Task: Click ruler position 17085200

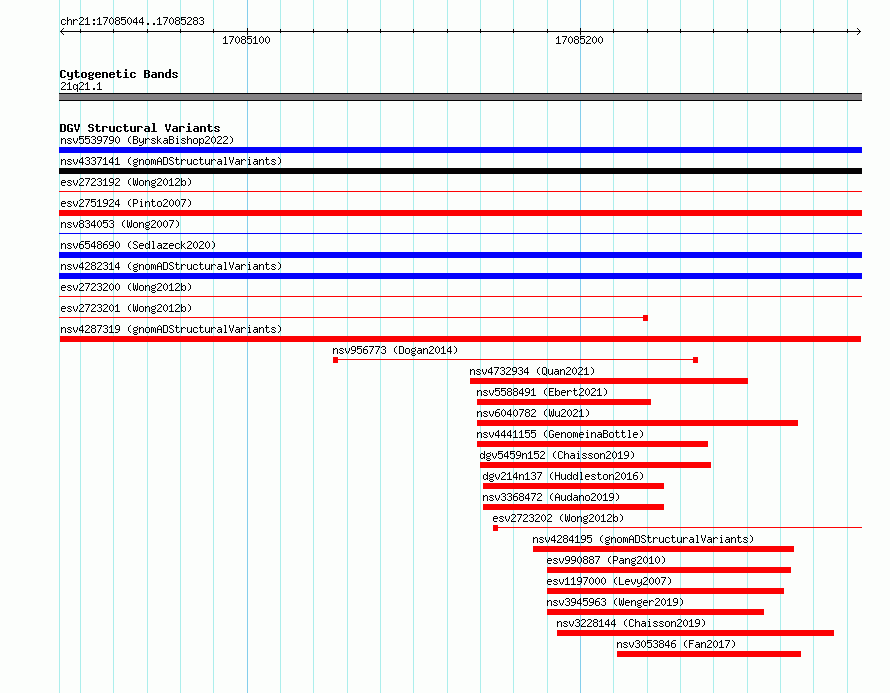Action: click(x=580, y=40)
